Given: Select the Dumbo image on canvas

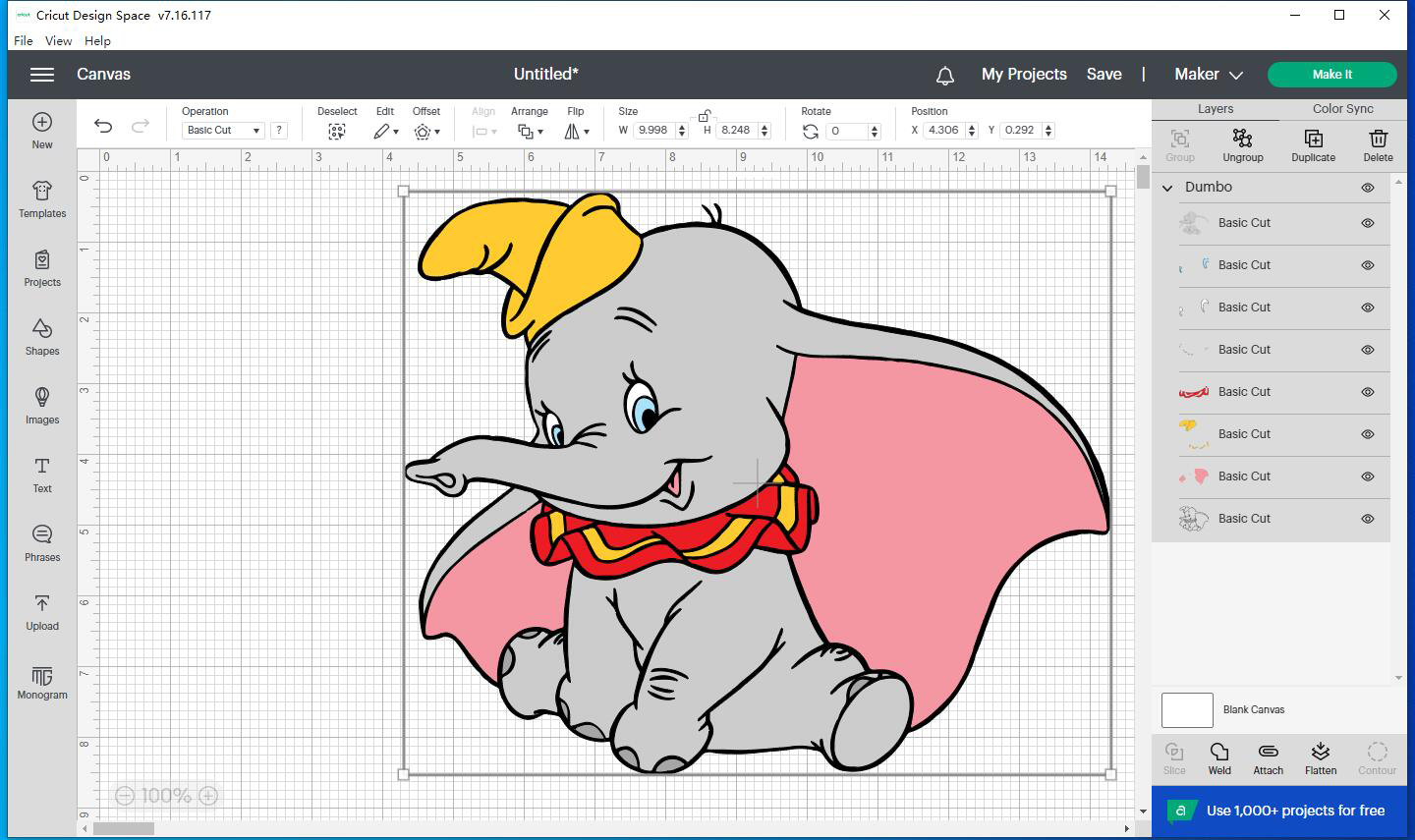Looking at the screenshot, I should 757,481.
